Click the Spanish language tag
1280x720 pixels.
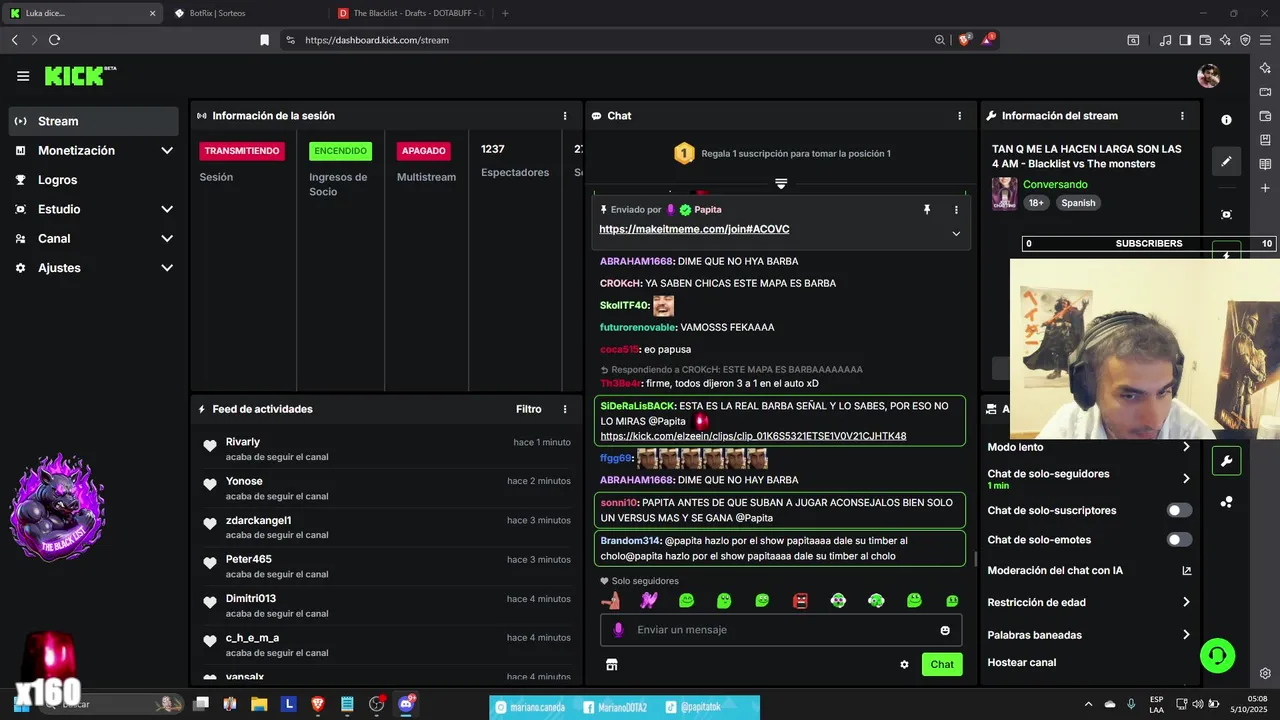pos(1078,203)
